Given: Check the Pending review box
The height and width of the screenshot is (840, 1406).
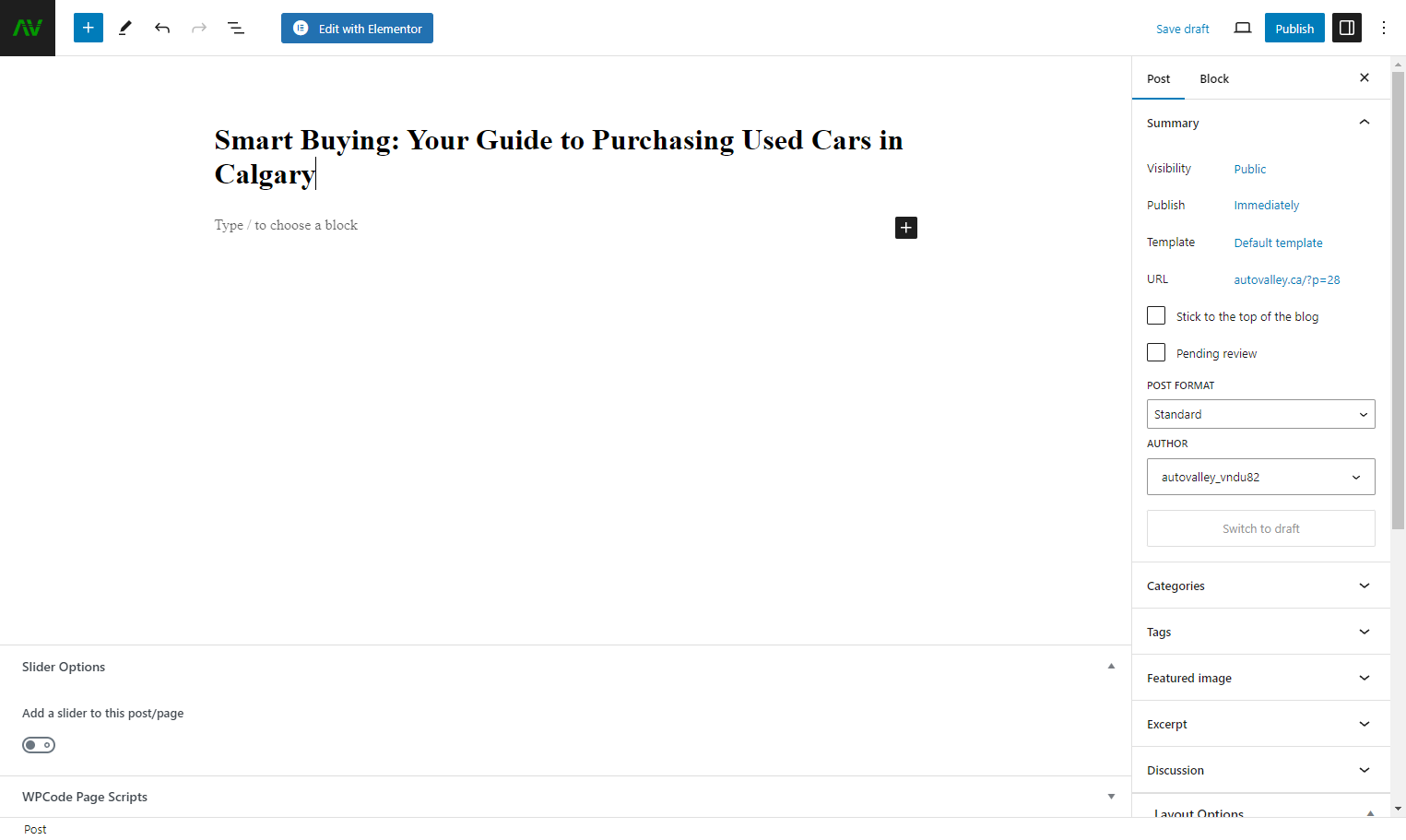Looking at the screenshot, I should pyautogui.click(x=1156, y=352).
